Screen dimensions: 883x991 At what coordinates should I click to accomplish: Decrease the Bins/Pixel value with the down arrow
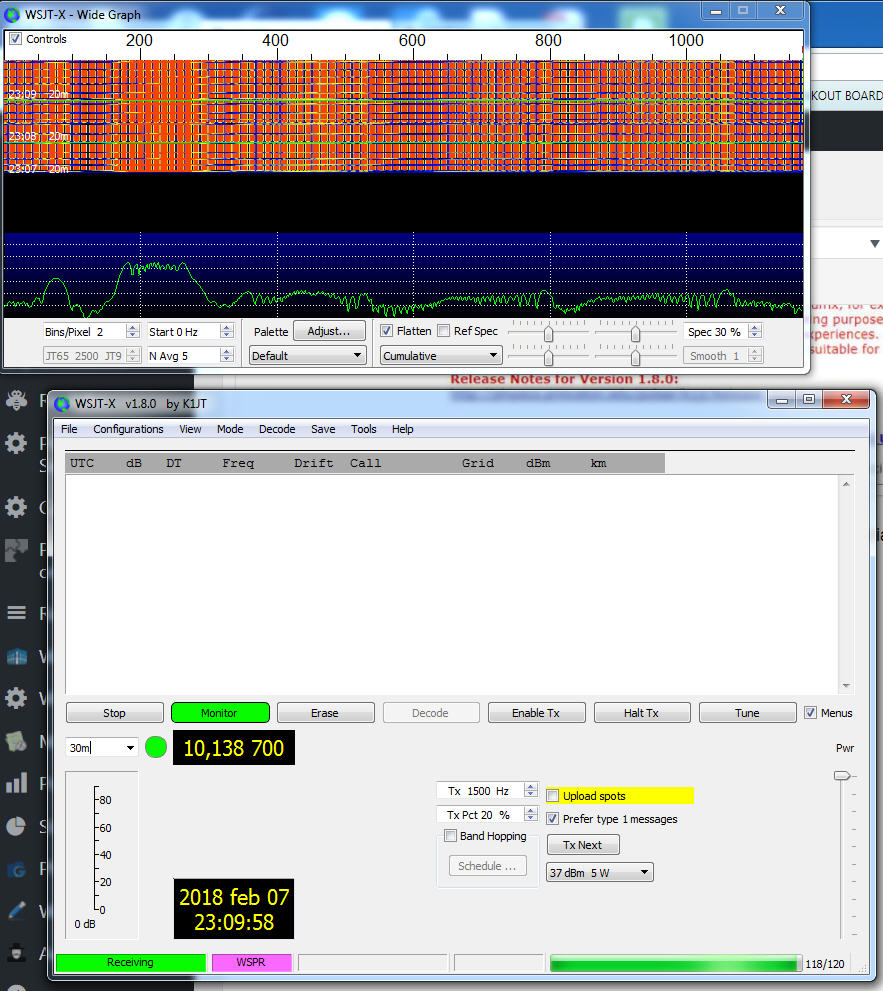point(132,336)
